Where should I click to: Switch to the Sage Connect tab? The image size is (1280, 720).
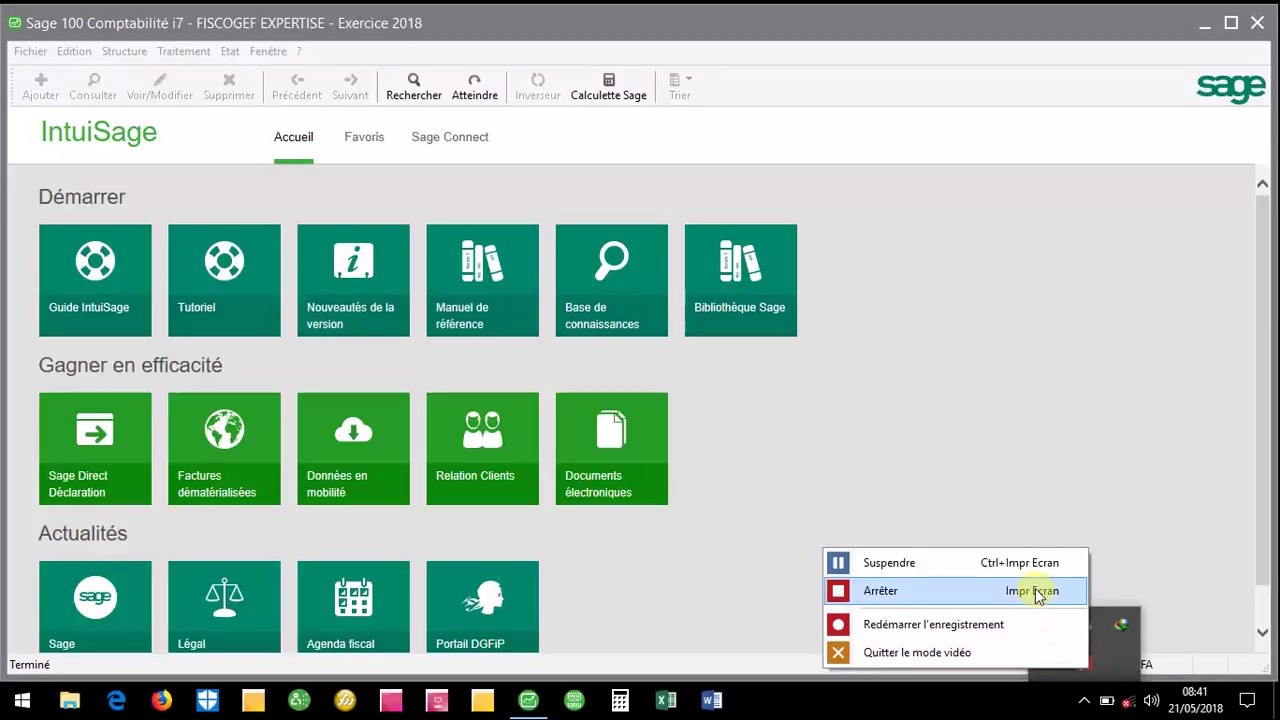click(450, 137)
